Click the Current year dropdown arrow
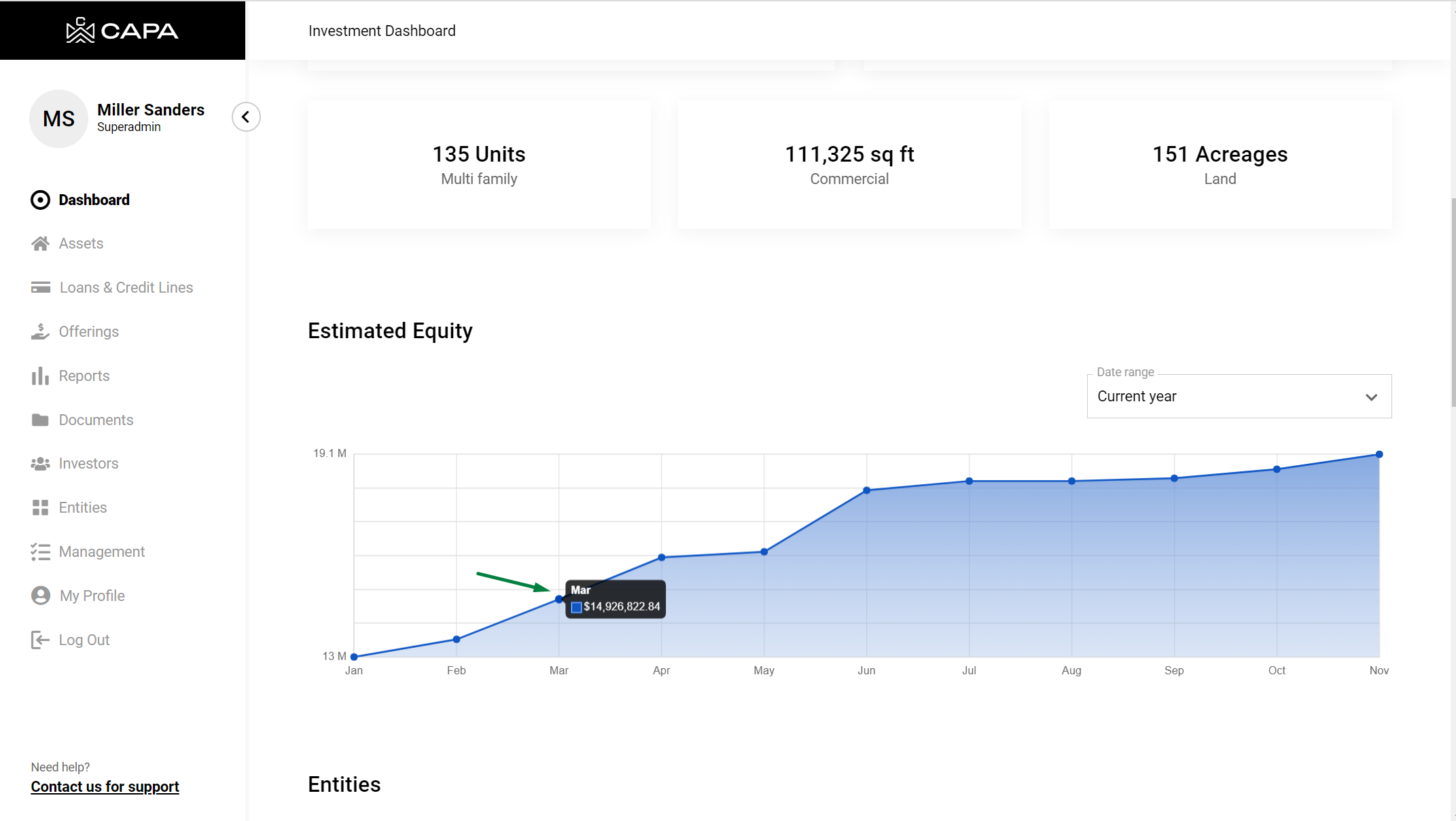Viewport: 1456px width, 821px height. tap(1371, 397)
